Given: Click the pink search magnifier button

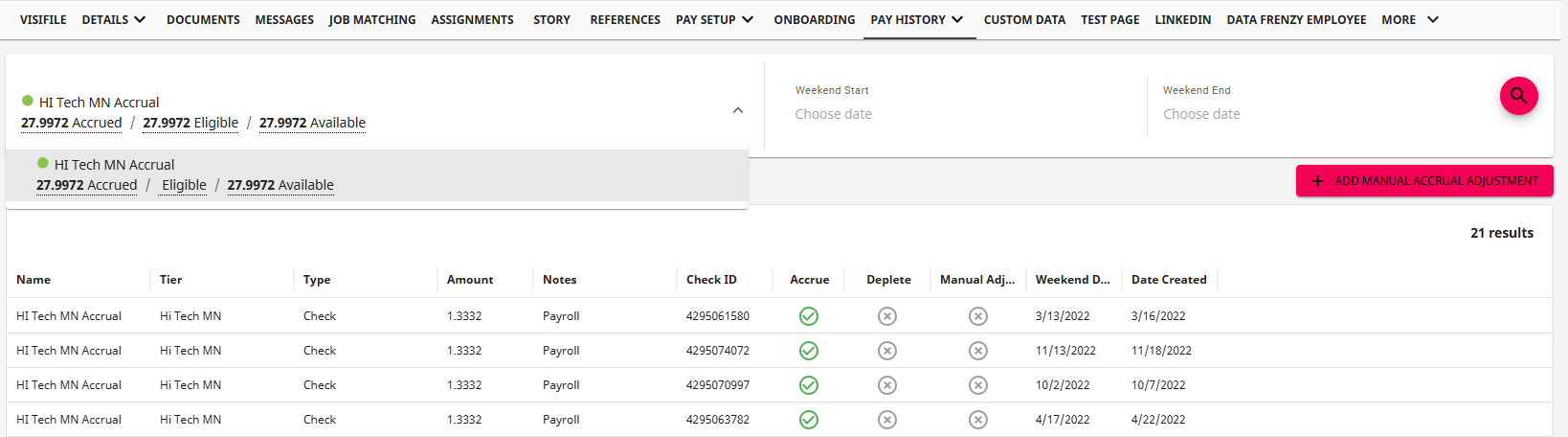Looking at the screenshot, I should [1518, 96].
